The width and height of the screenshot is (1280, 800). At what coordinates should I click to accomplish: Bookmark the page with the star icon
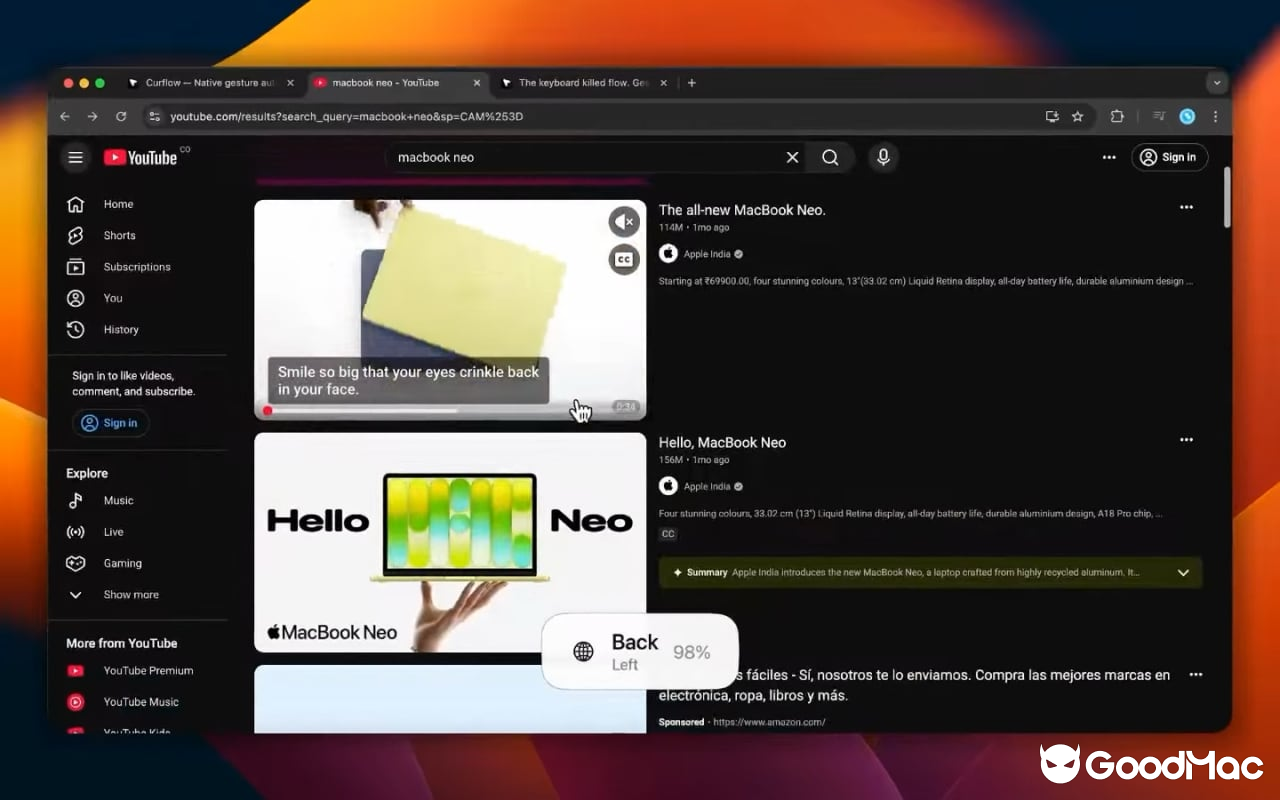pos(1078,116)
